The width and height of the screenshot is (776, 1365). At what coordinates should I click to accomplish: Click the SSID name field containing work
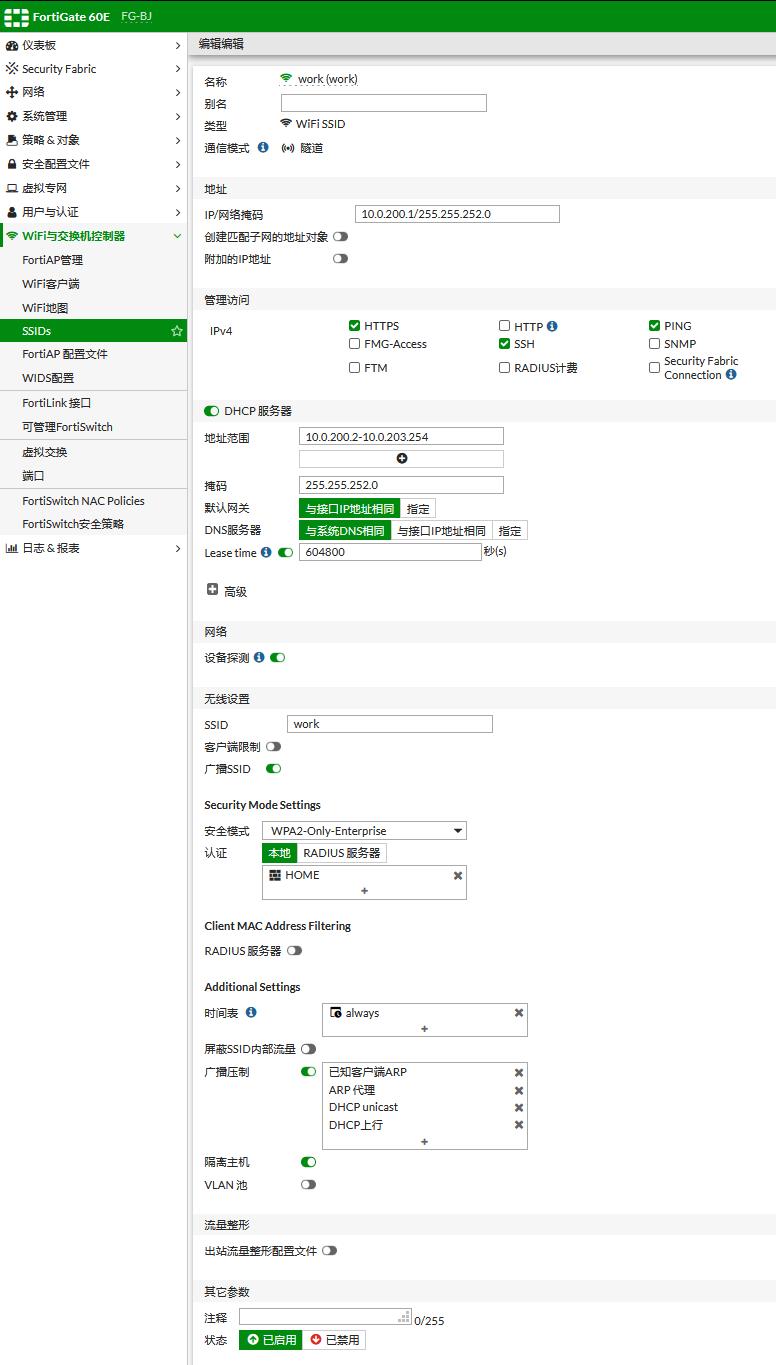tap(390, 724)
